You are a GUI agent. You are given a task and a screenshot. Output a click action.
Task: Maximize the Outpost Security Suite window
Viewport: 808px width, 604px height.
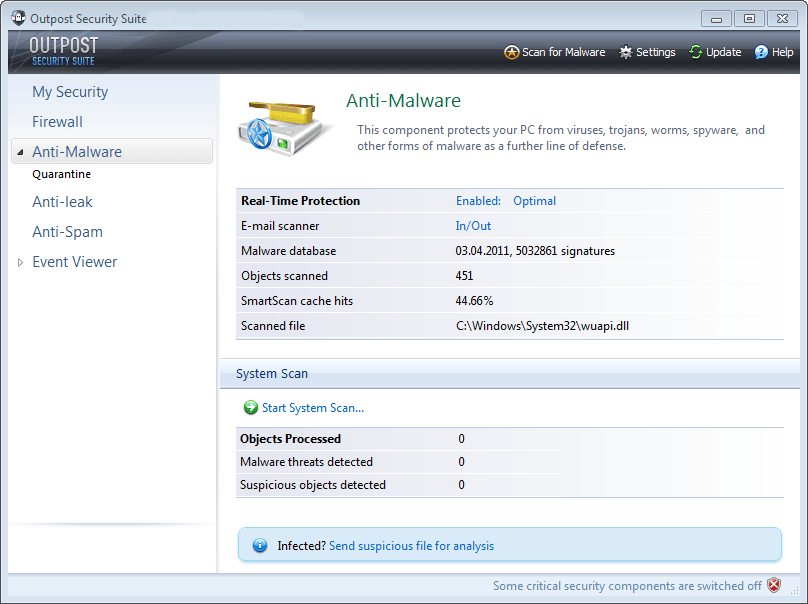pyautogui.click(x=749, y=19)
